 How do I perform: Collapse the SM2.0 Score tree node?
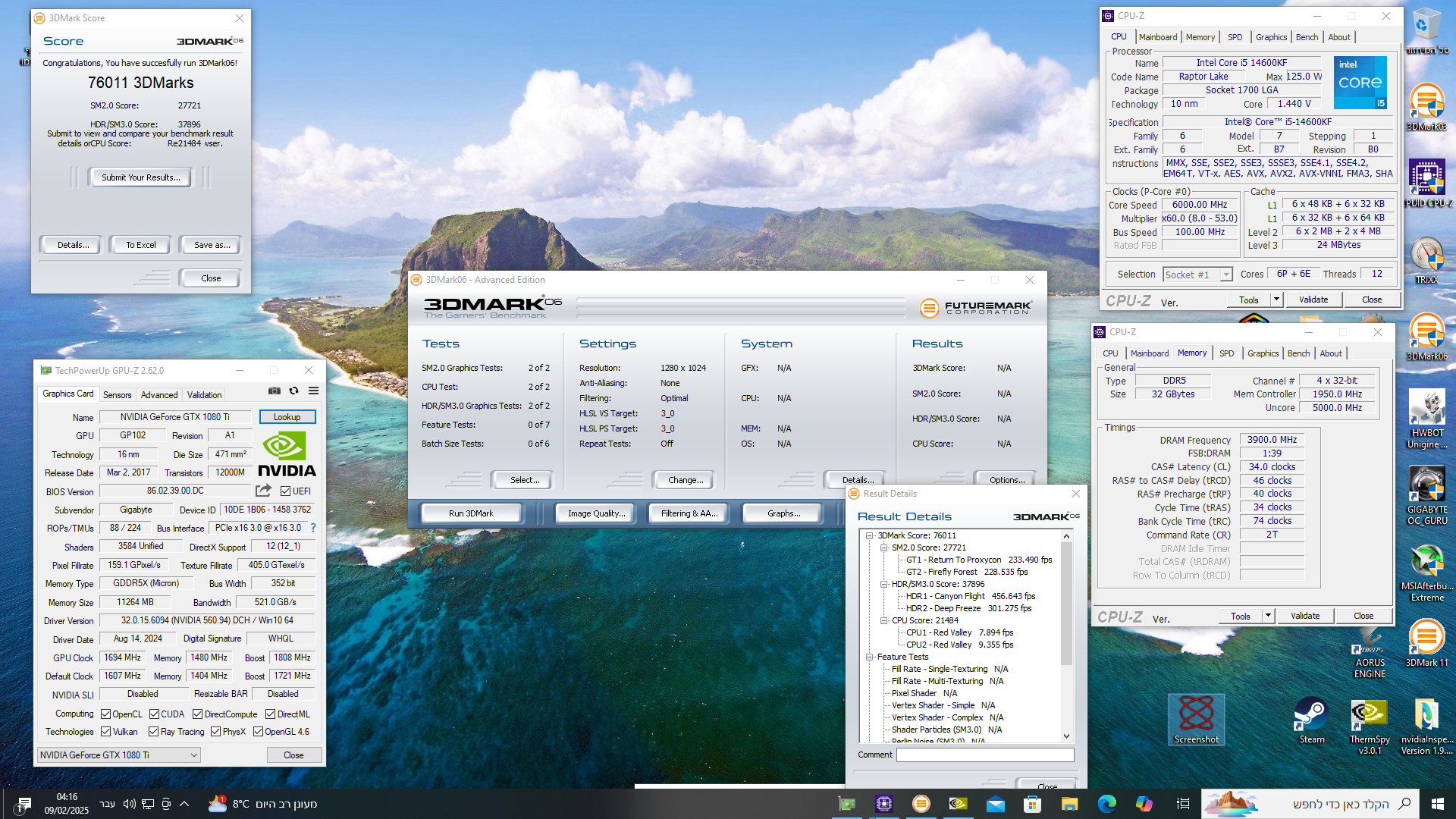coord(883,548)
